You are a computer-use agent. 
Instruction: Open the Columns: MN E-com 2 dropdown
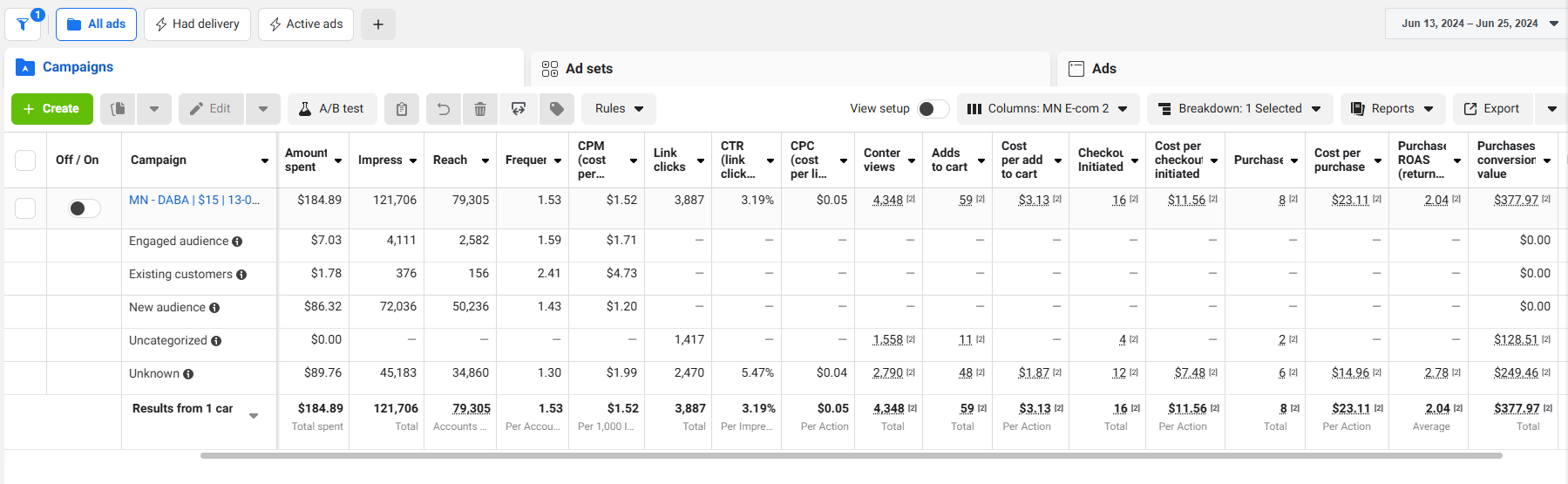(x=1048, y=109)
